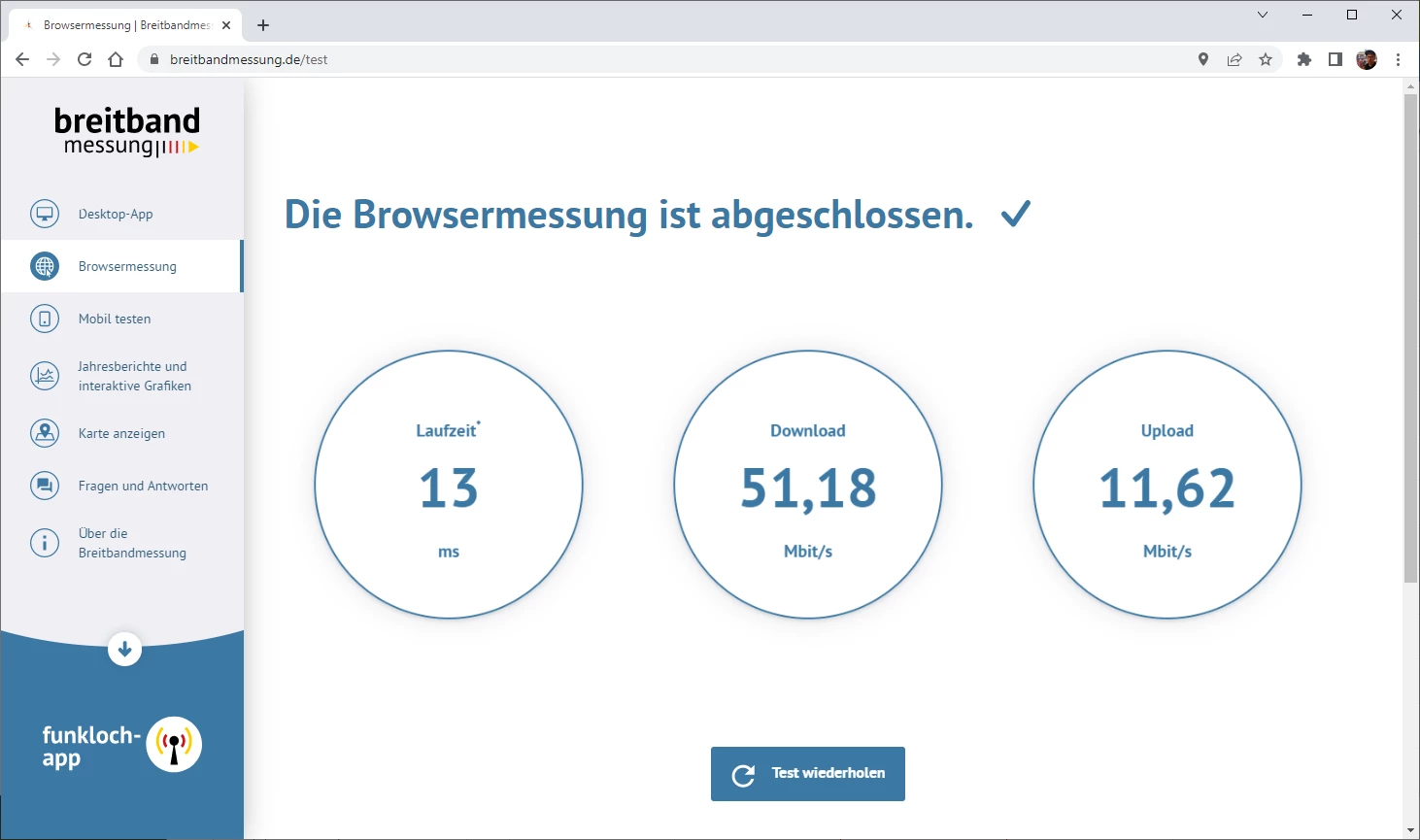Click the Jahresberichte chart icon
The width and height of the screenshot is (1420, 840).
pyautogui.click(x=45, y=376)
